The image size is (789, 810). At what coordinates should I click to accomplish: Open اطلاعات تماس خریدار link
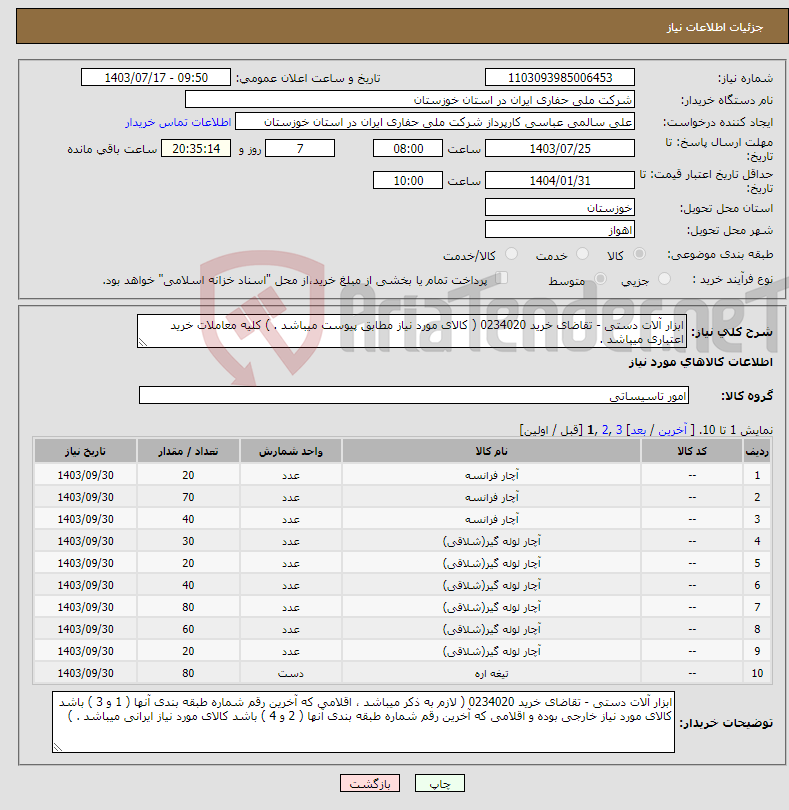coord(178,122)
